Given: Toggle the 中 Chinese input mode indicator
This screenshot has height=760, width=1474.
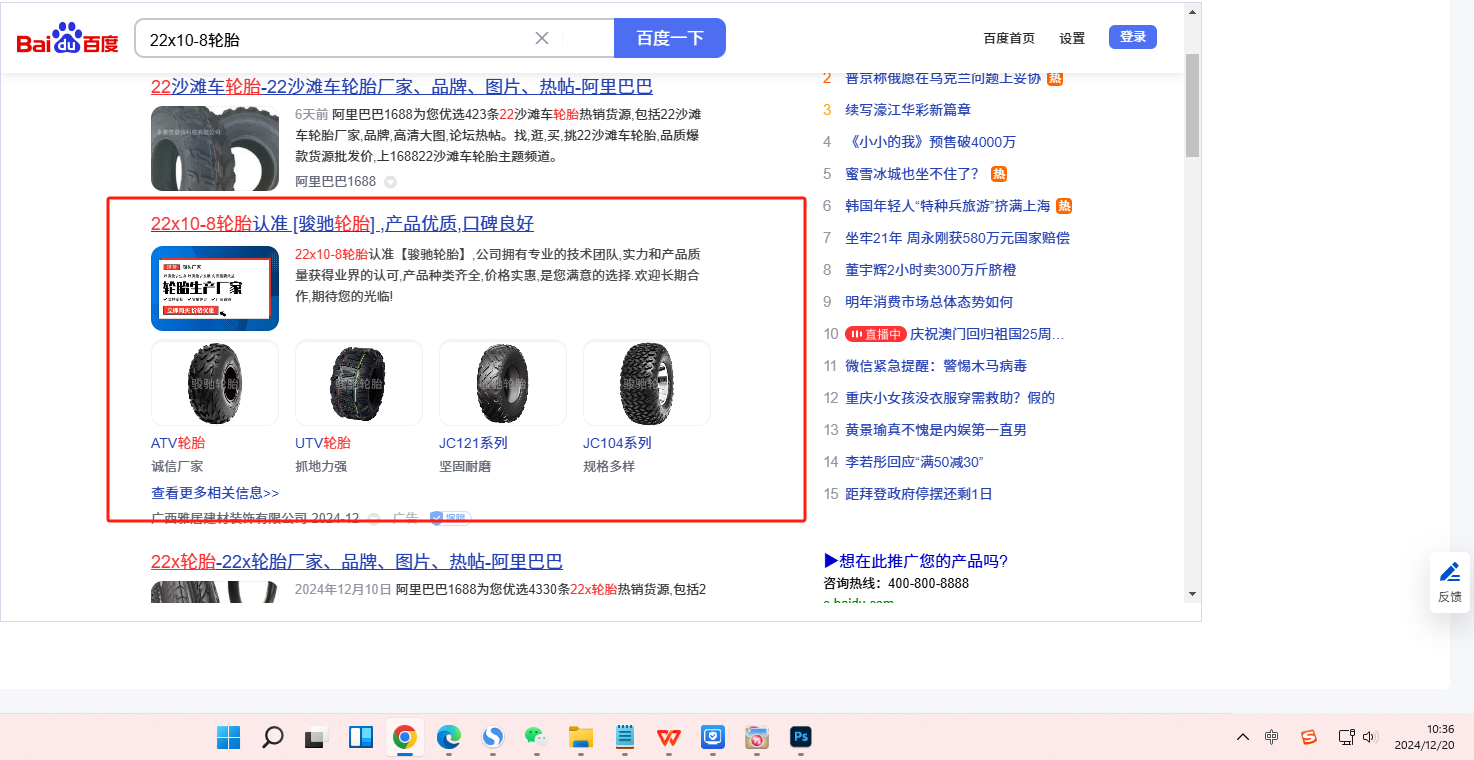Looking at the screenshot, I should click(1271, 737).
